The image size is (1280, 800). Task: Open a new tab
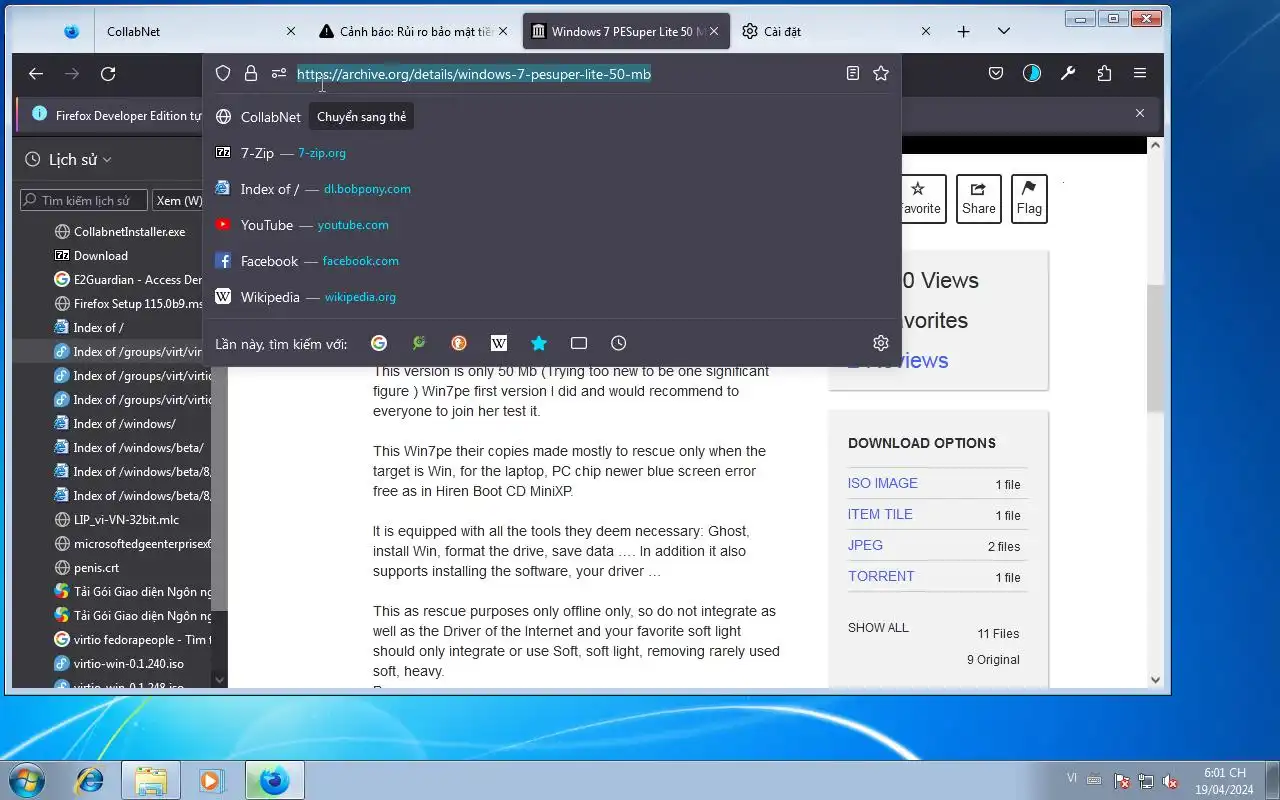pyautogui.click(x=963, y=31)
